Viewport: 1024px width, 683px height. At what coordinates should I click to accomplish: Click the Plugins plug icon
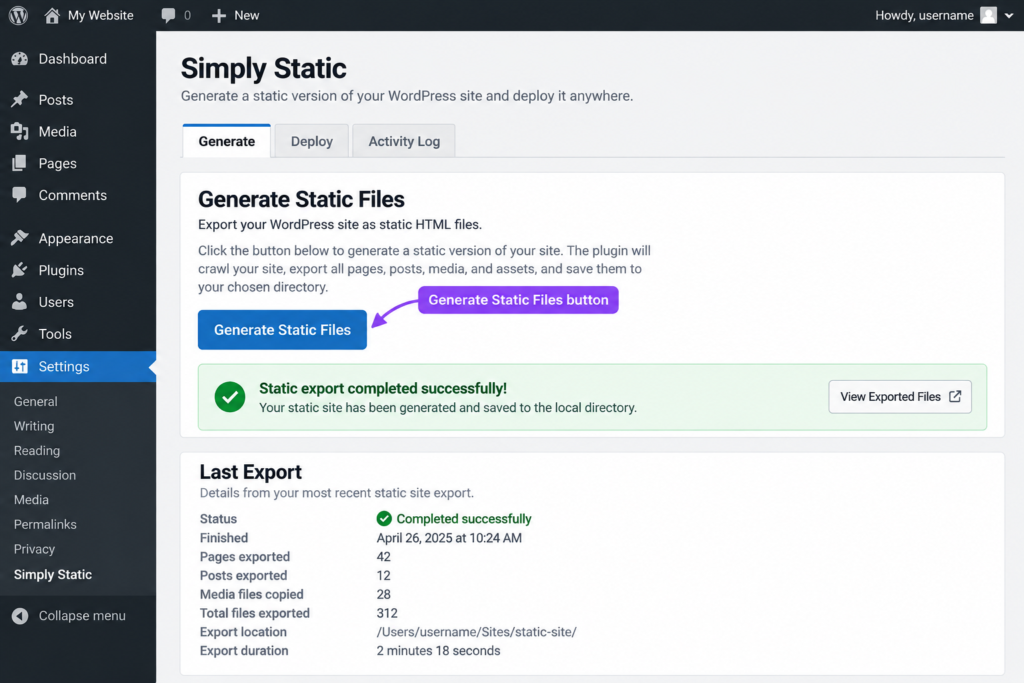[20, 270]
